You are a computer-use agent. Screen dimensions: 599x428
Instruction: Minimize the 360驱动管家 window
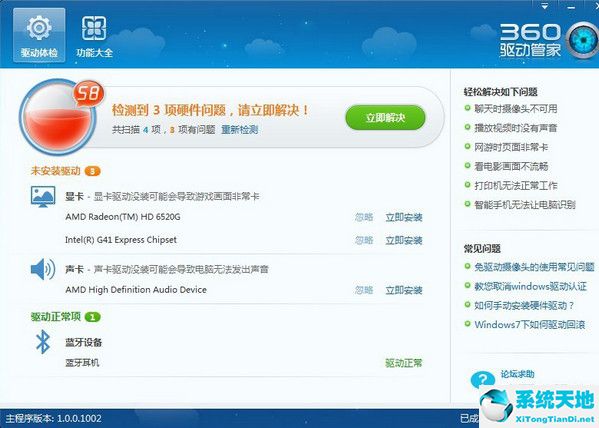coord(571,7)
